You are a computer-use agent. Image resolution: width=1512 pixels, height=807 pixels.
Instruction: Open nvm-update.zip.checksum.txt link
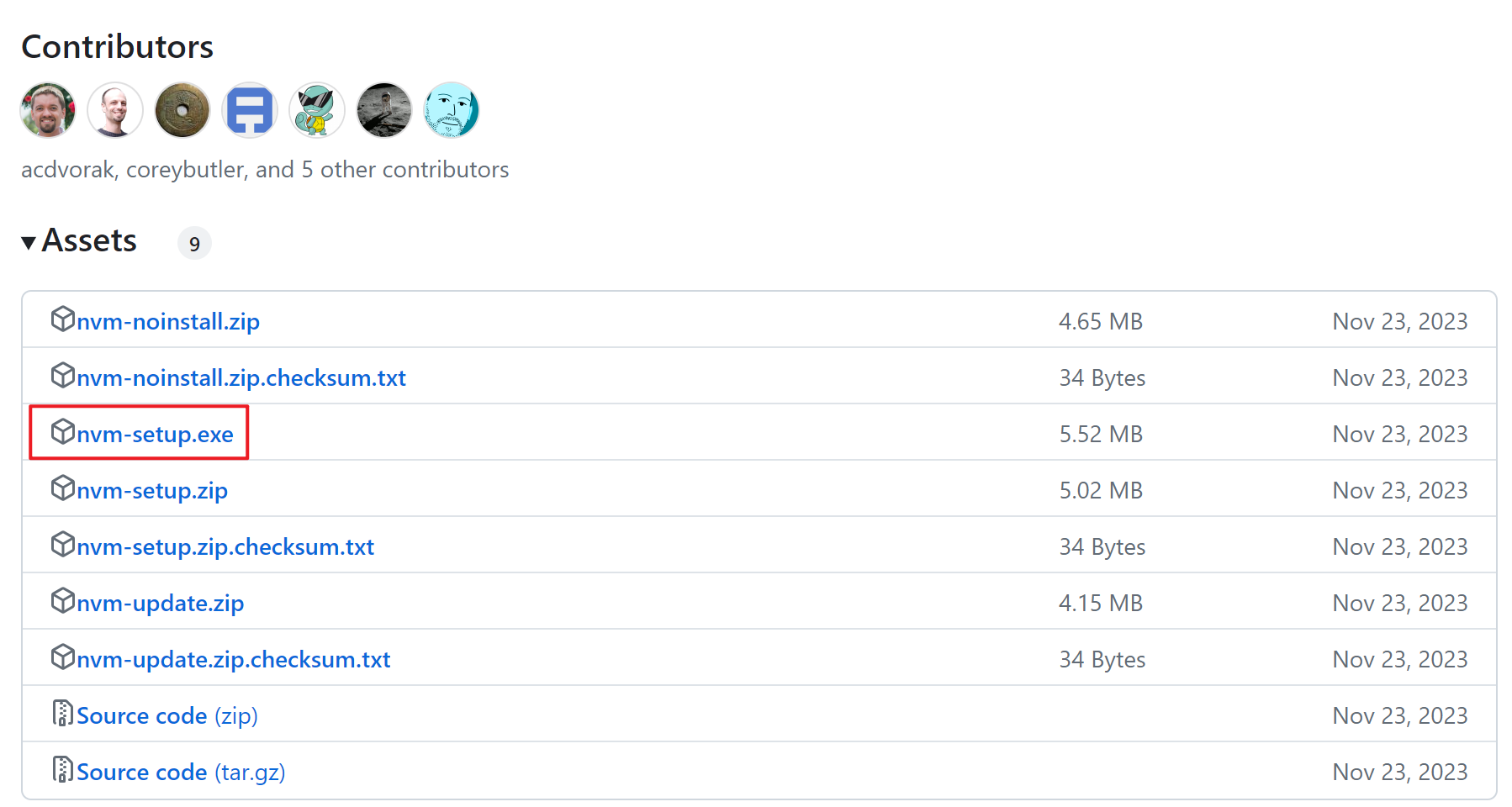click(x=233, y=659)
